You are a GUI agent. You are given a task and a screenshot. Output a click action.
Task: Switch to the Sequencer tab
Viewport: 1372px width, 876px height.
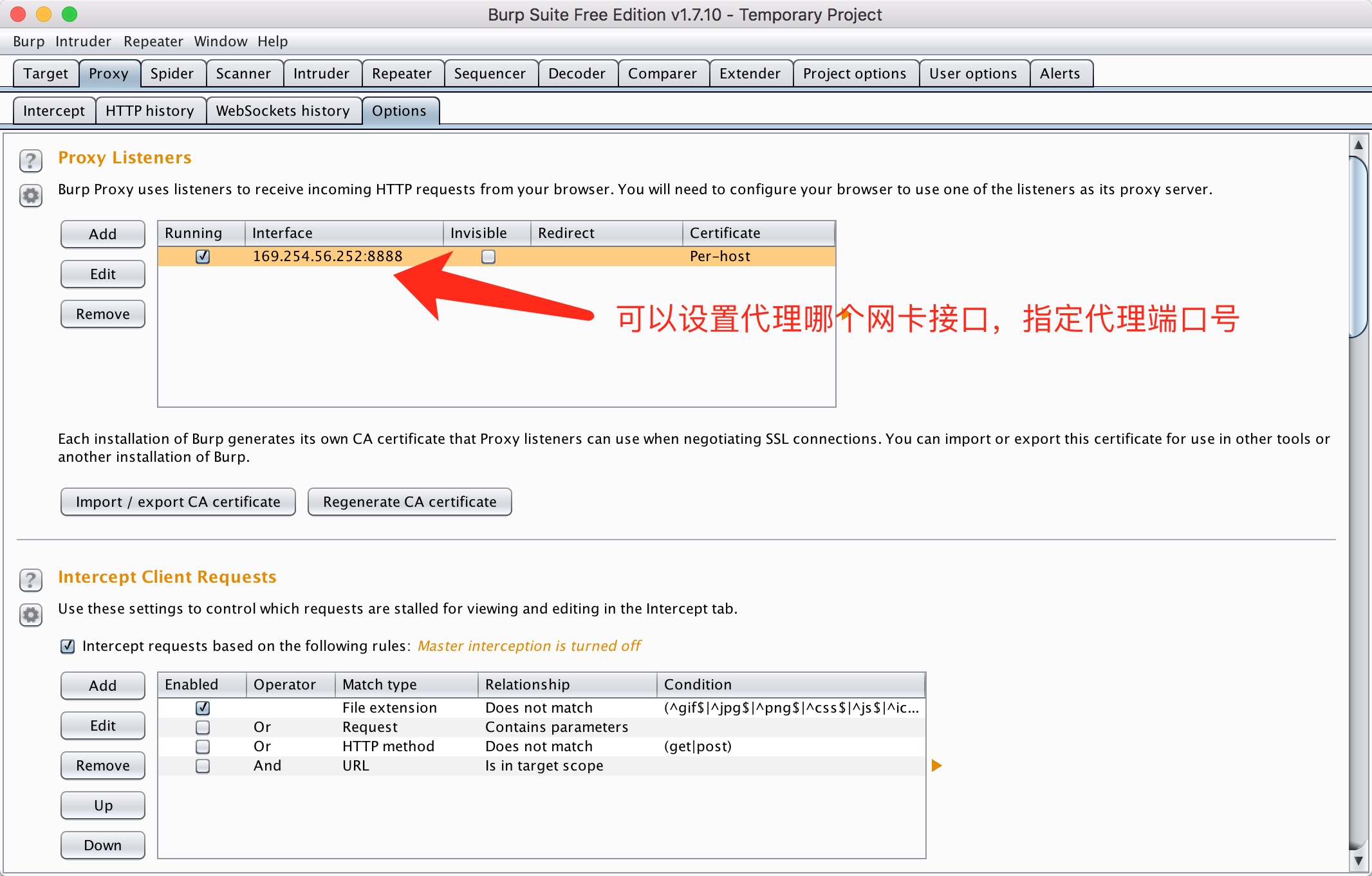[490, 73]
